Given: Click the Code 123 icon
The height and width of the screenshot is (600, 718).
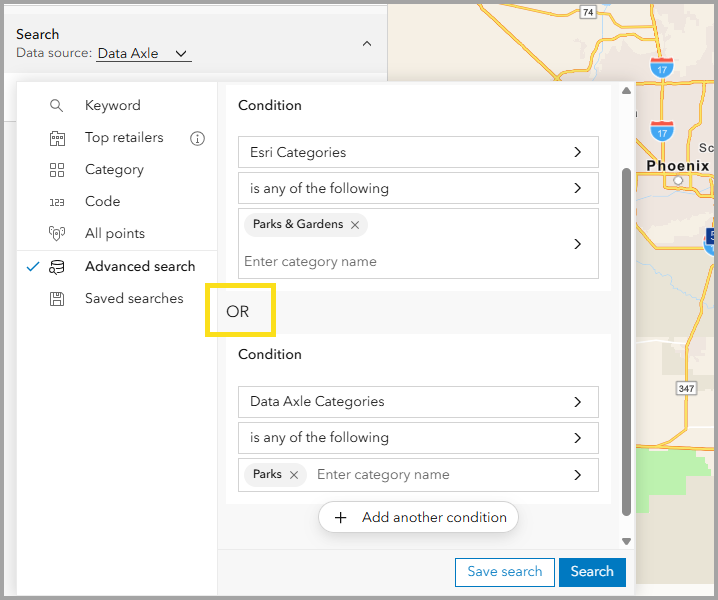Looking at the screenshot, I should coord(57,202).
